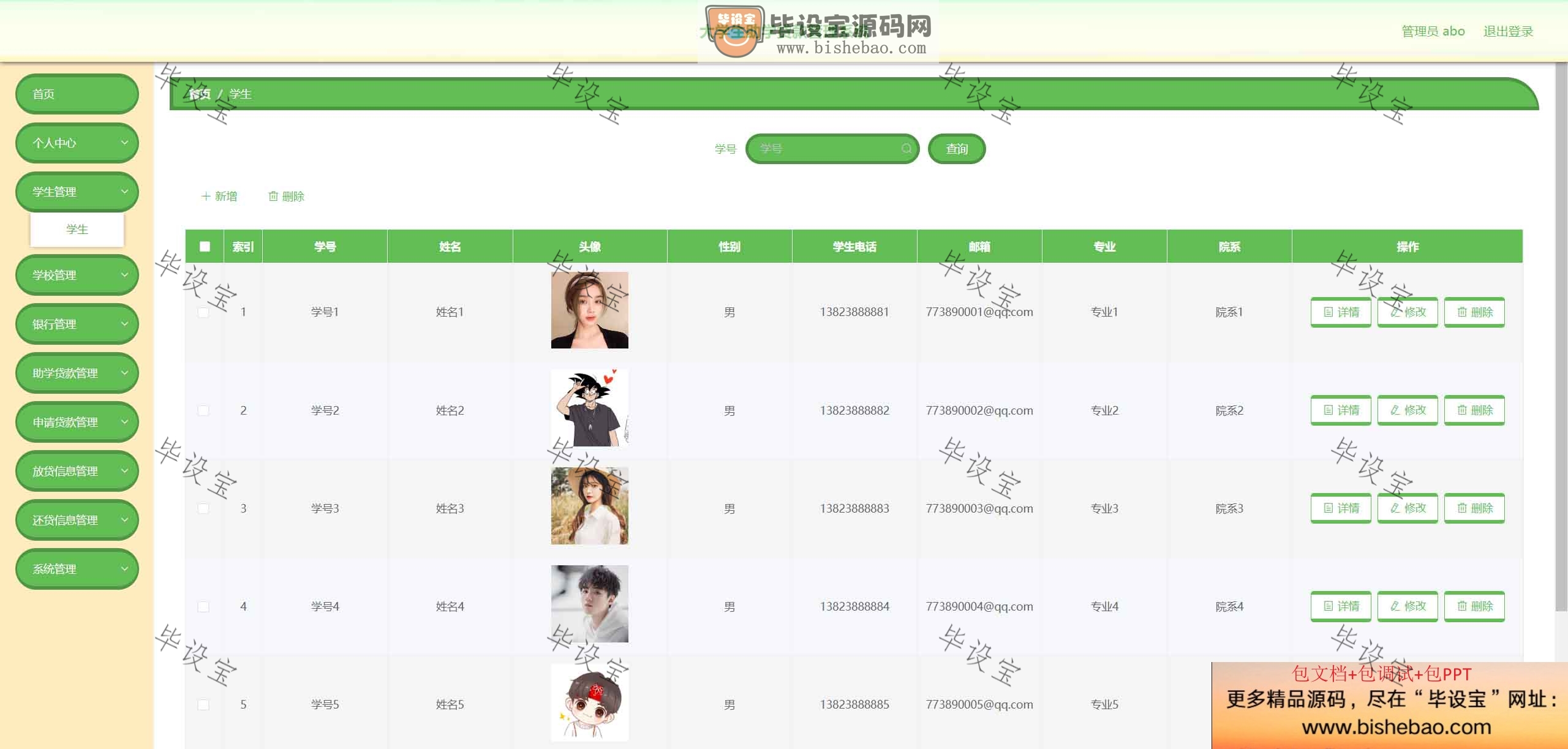Open the 首页 sidebar menu item

[77, 94]
